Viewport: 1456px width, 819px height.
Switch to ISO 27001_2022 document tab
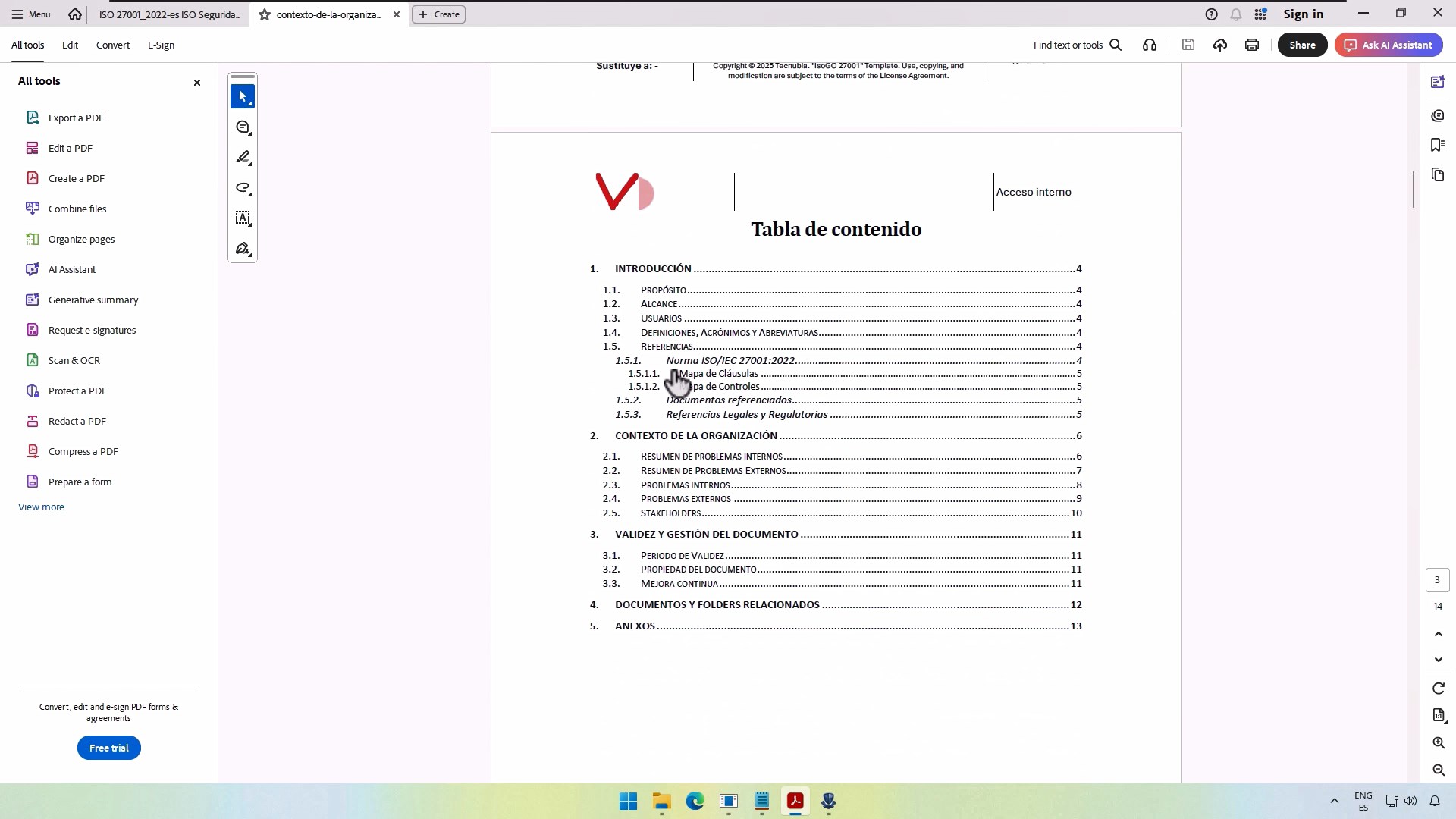[x=169, y=14]
